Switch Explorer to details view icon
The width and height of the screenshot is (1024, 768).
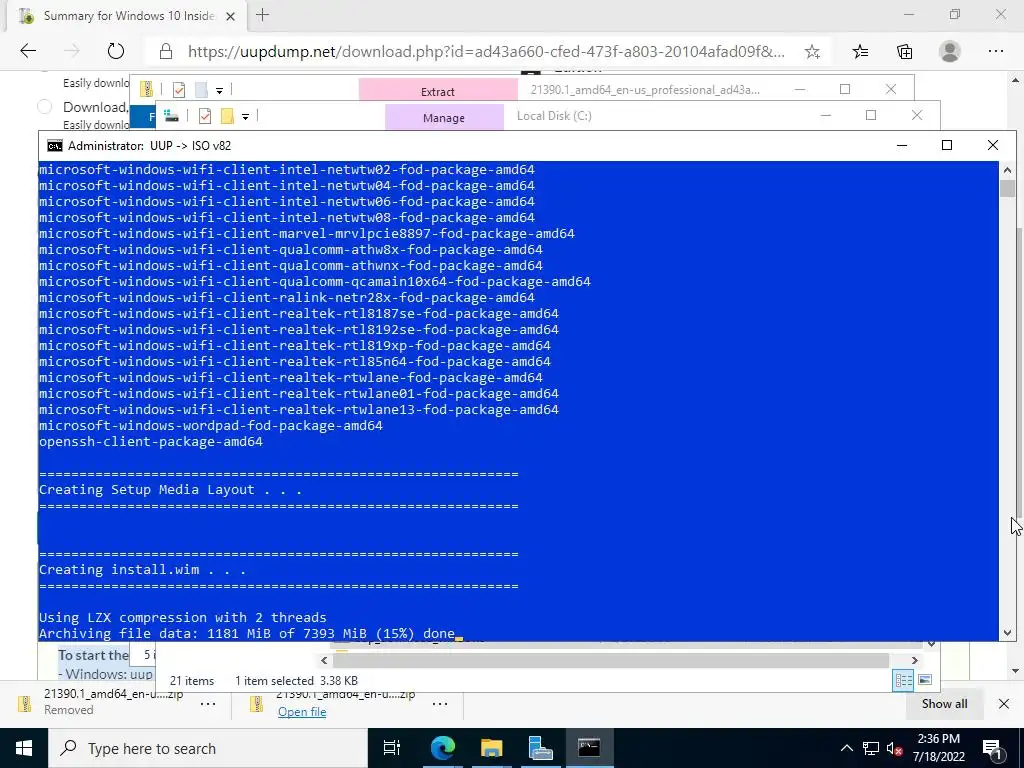point(903,680)
